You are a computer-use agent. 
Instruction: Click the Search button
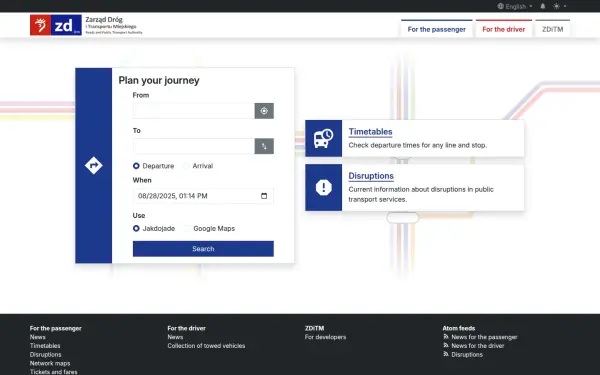pyautogui.click(x=203, y=249)
